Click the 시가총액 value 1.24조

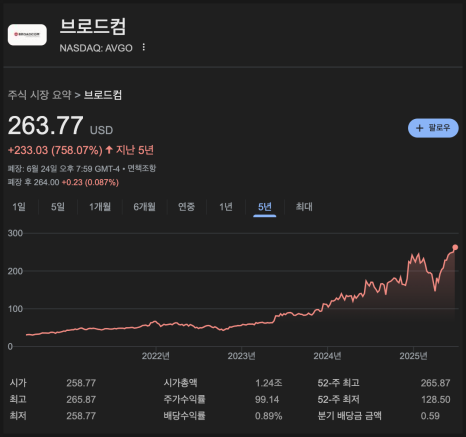pyautogui.click(x=269, y=383)
